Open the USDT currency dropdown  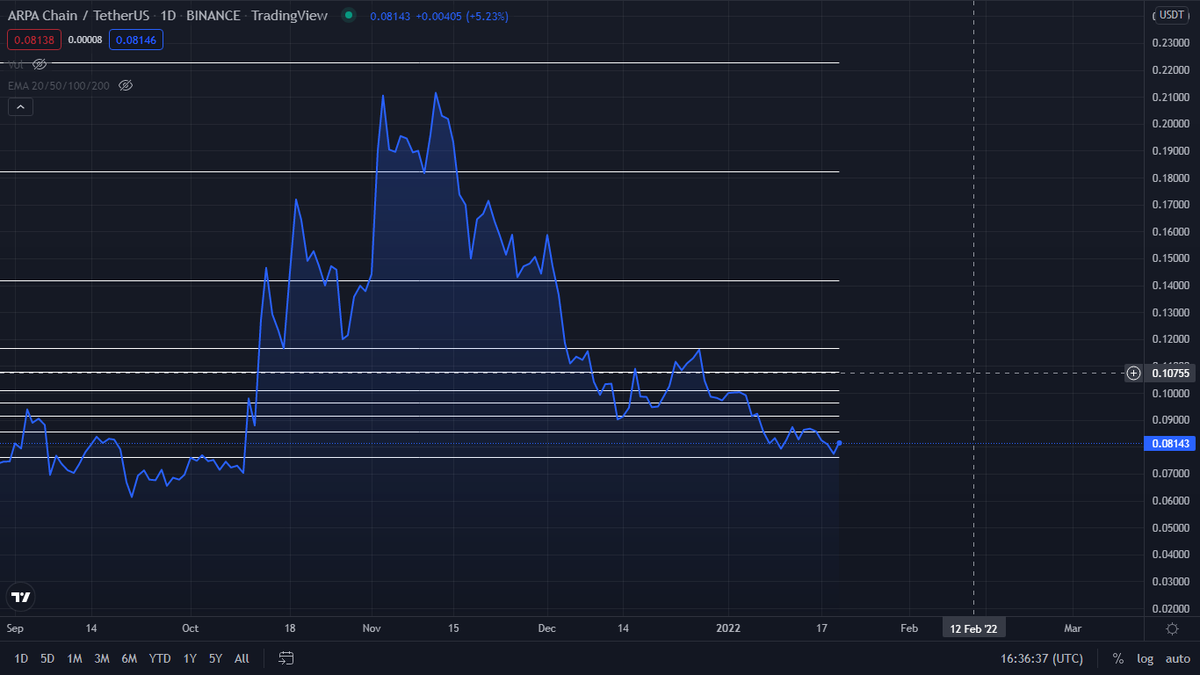(1170, 15)
